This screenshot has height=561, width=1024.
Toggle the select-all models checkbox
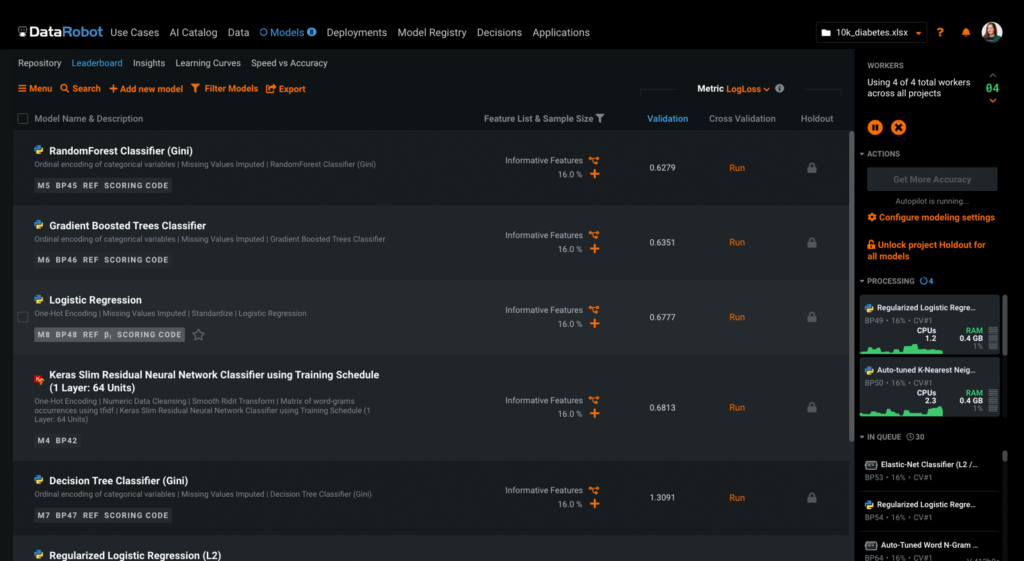pyautogui.click(x=23, y=118)
